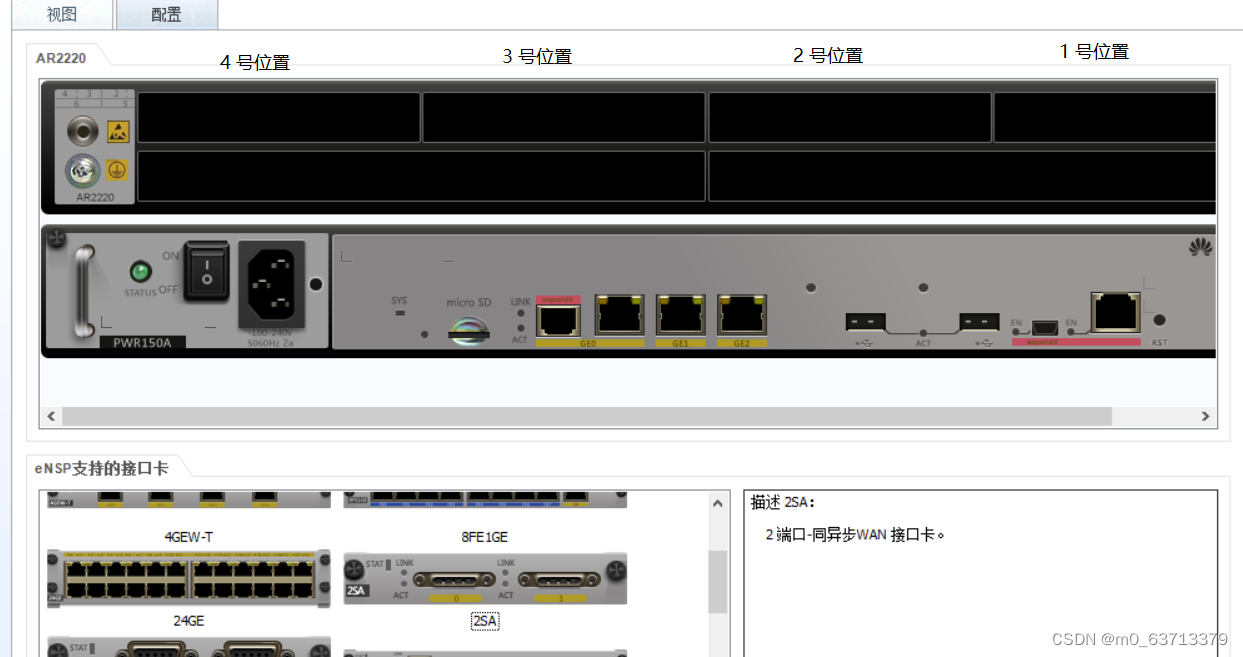Select the wide lower slot on the right half
Screen dimensions: 1243x657
pyautogui.click(x=962, y=176)
